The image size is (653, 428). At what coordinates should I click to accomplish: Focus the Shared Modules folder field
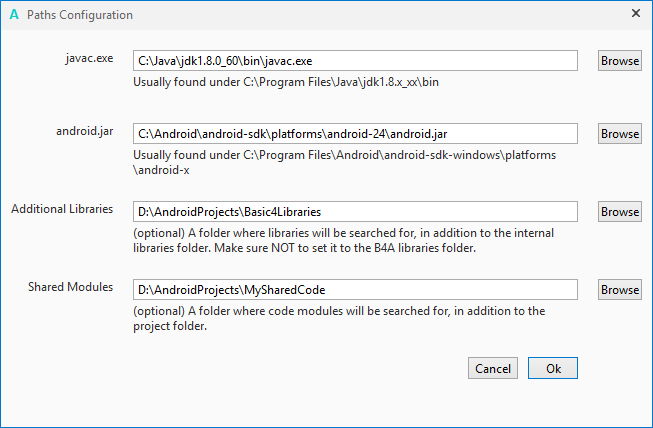coord(355,289)
